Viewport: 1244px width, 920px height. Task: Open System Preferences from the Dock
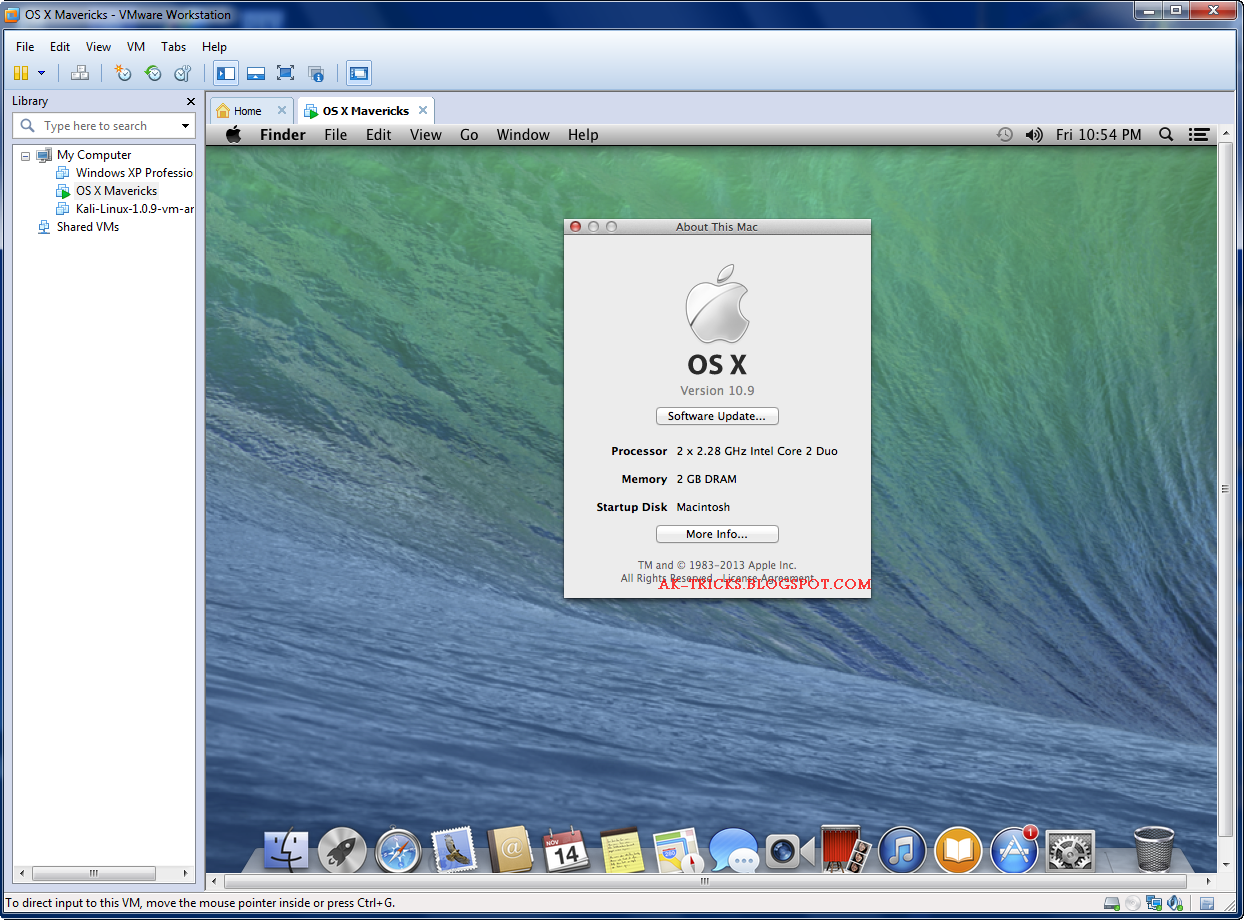point(1070,850)
